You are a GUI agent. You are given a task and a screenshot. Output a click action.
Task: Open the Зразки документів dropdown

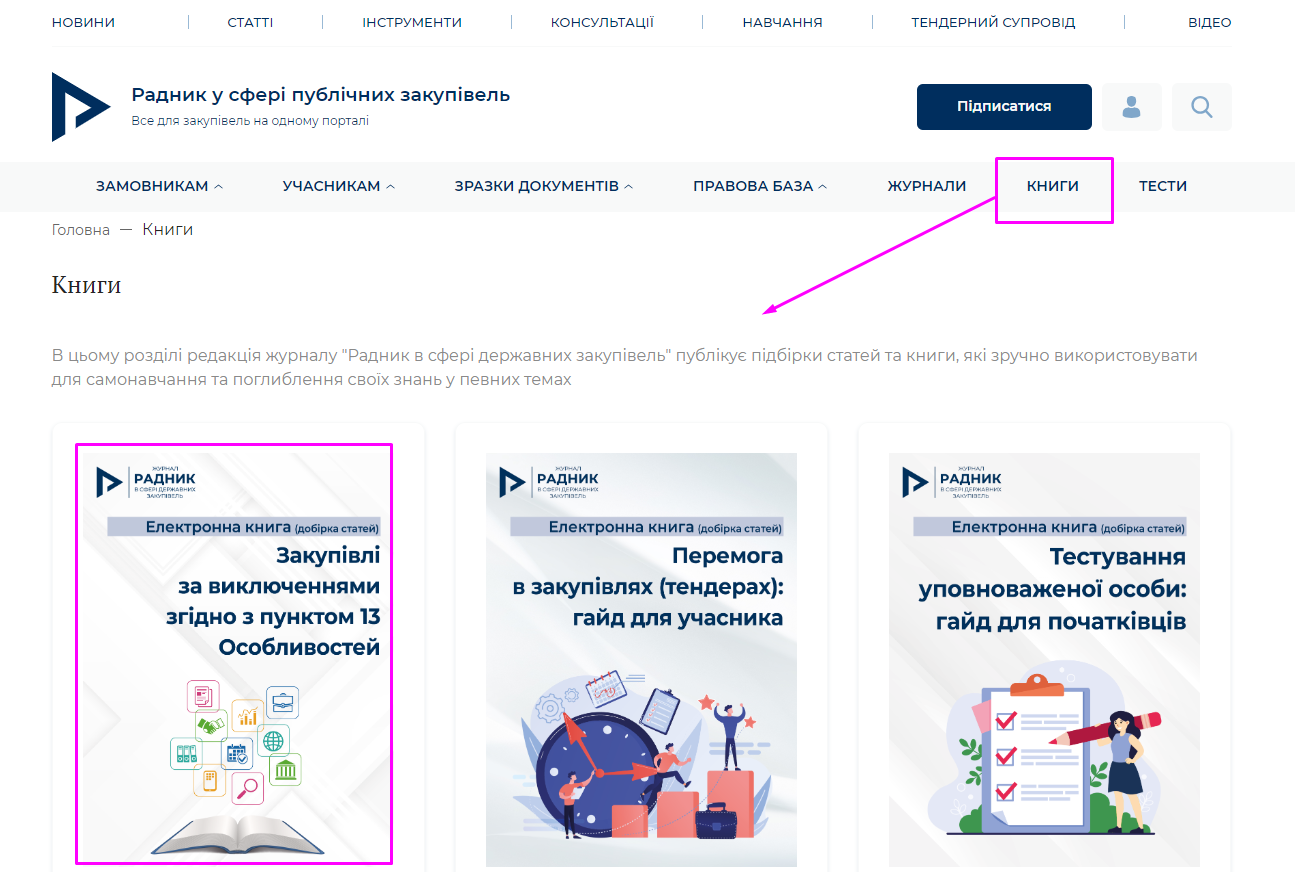point(544,186)
